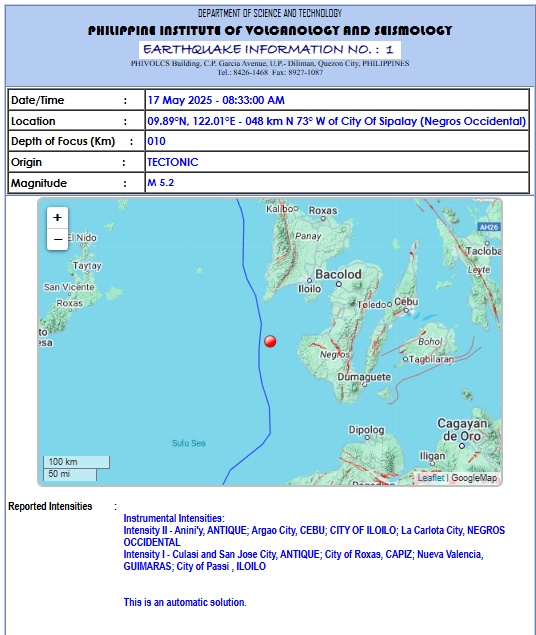
Task: Click the magnitude value M 5.2
Action: click(x=161, y=183)
